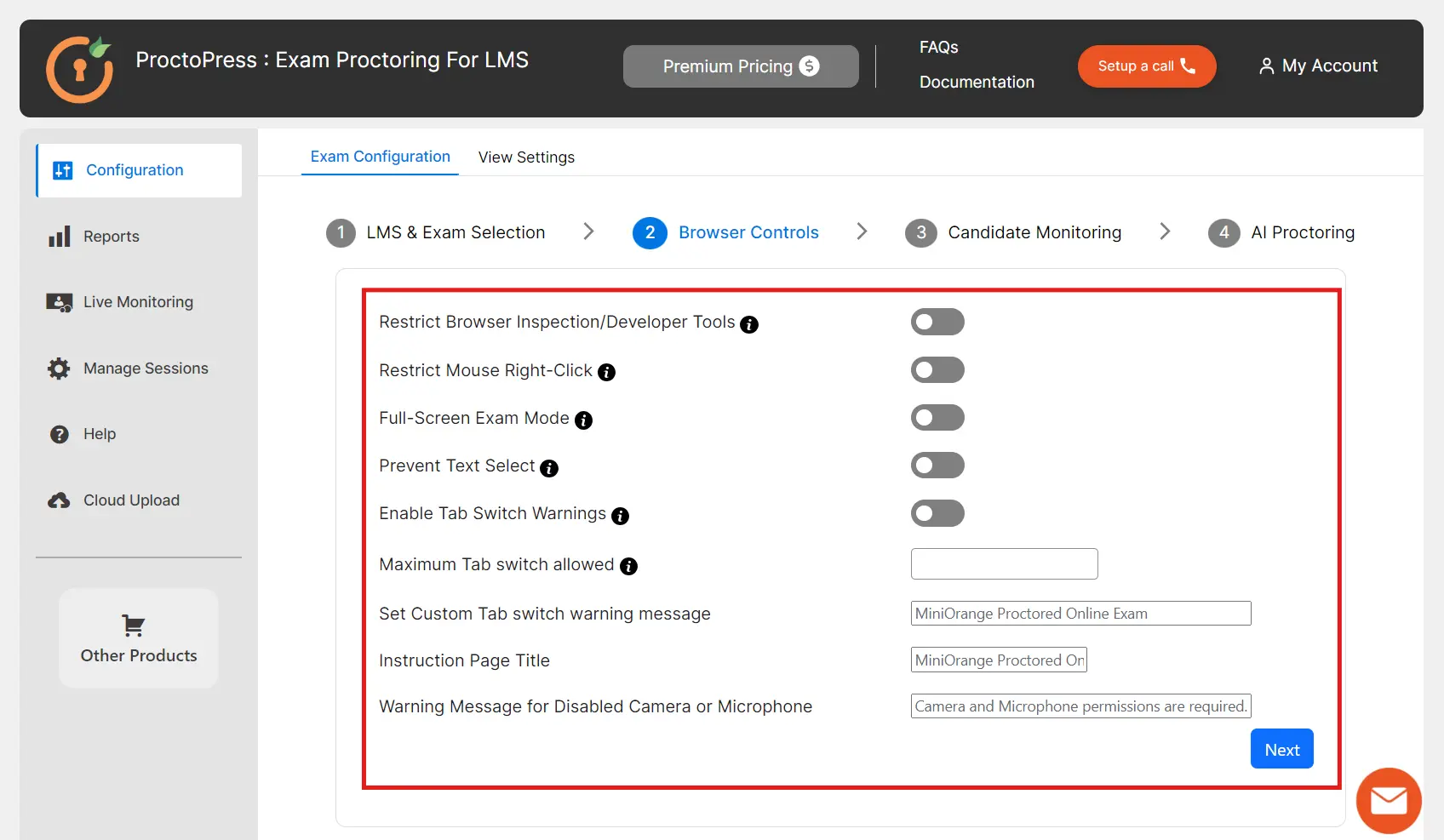Turn on Full-Screen Exam Mode switch
The height and width of the screenshot is (840, 1444).
point(937,417)
